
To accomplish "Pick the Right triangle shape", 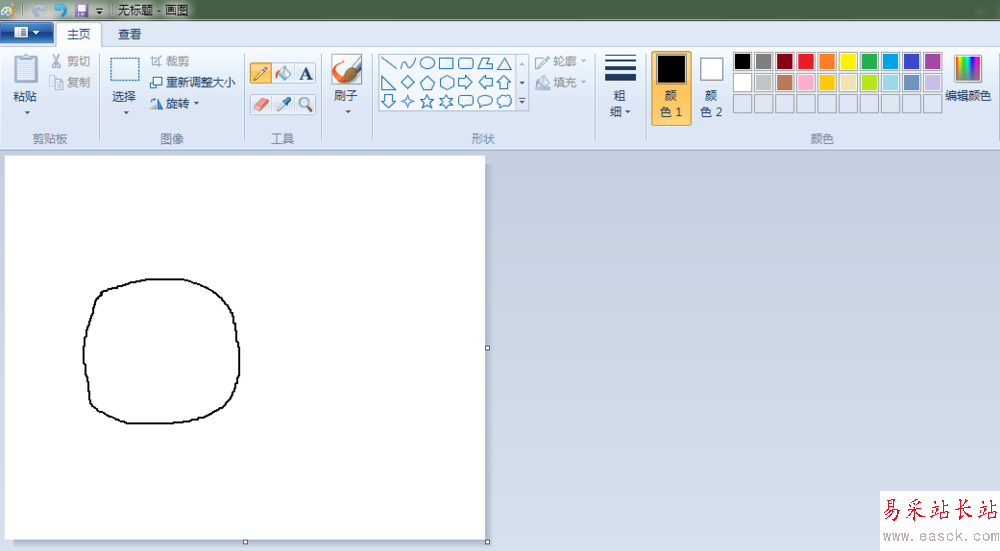I will coord(388,82).
